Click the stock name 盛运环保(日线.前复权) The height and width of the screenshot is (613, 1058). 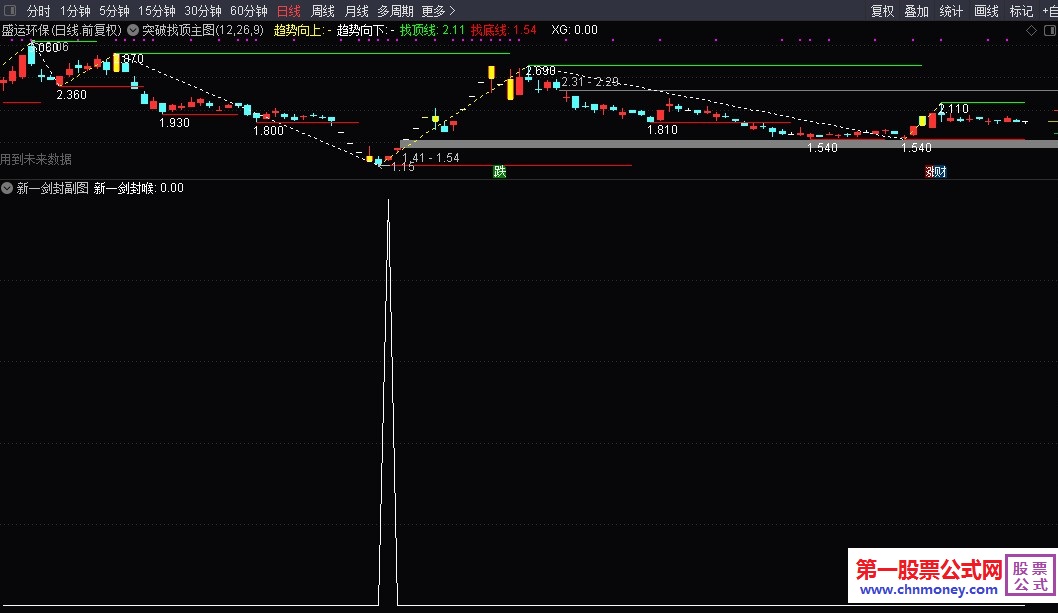(x=61, y=30)
